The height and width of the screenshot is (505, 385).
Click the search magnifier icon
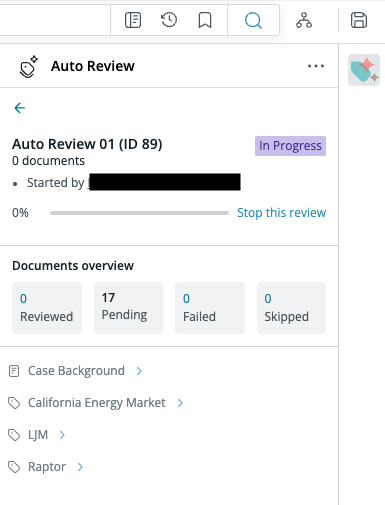[253, 20]
